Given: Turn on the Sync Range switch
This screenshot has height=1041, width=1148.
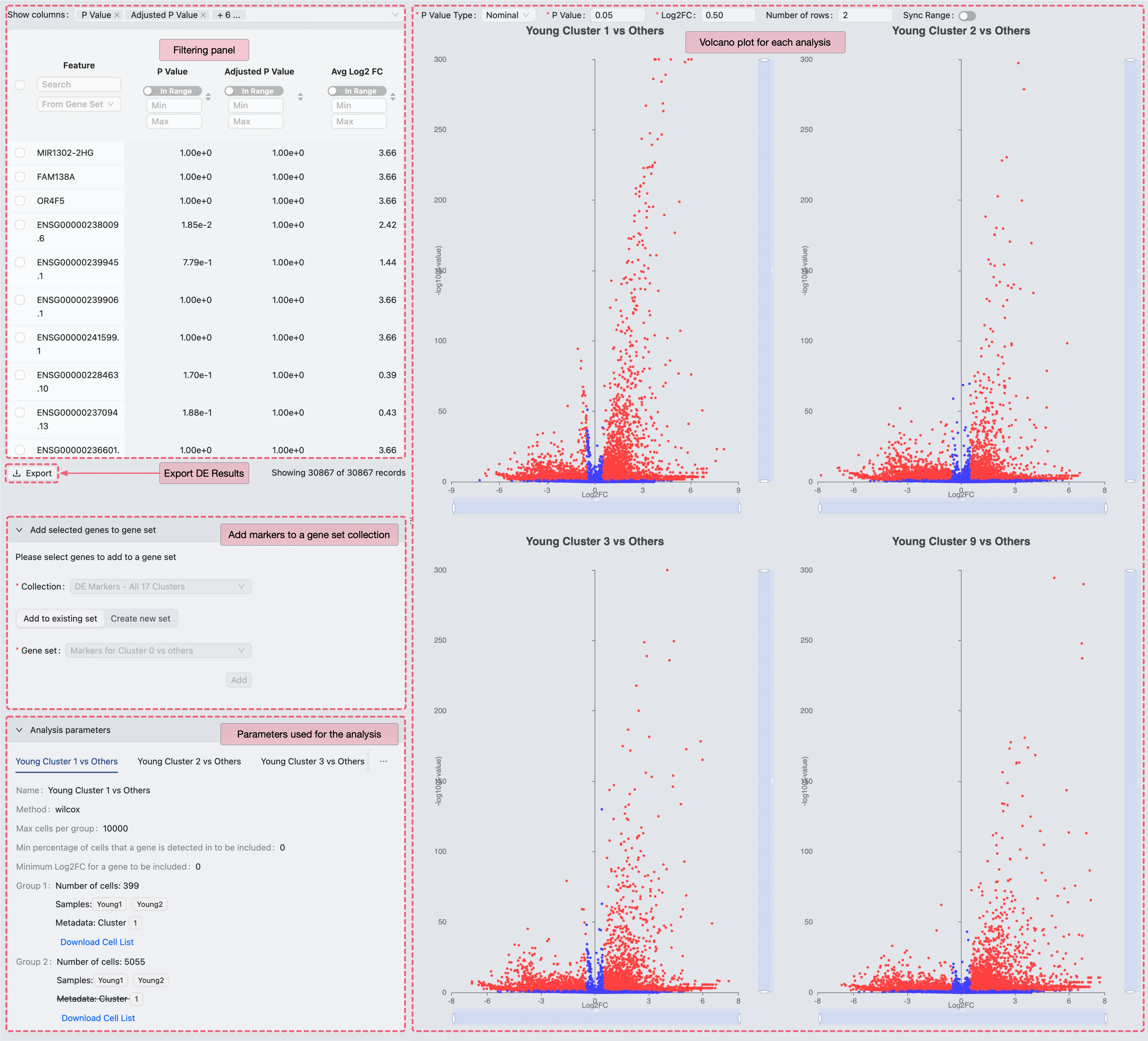Looking at the screenshot, I should 967,16.
